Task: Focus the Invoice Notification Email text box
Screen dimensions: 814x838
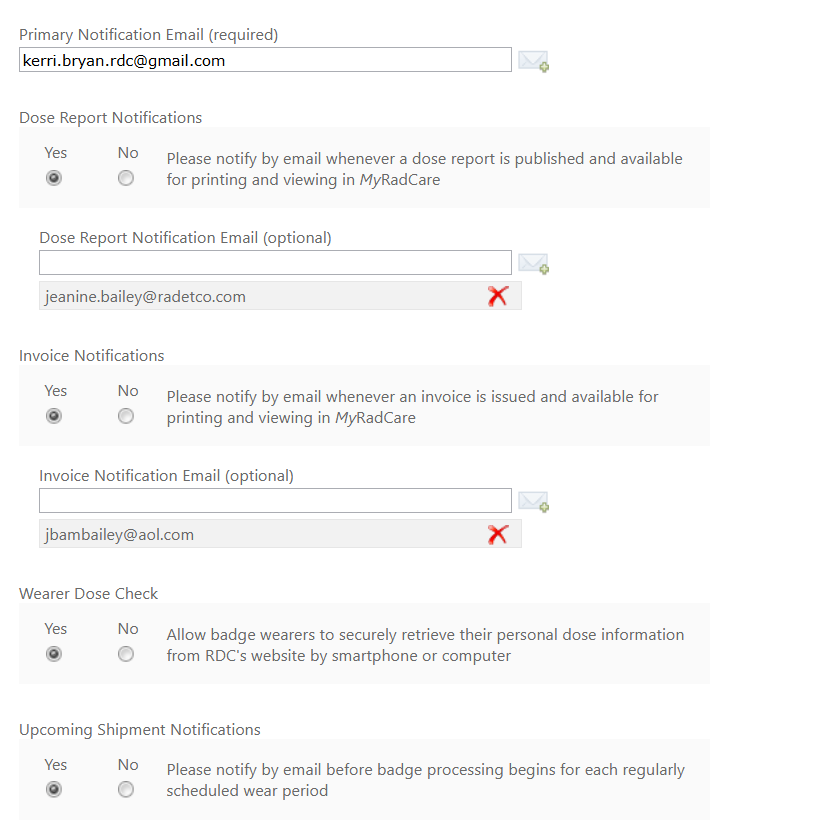Action: pyautogui.click(x=275, y=500)
